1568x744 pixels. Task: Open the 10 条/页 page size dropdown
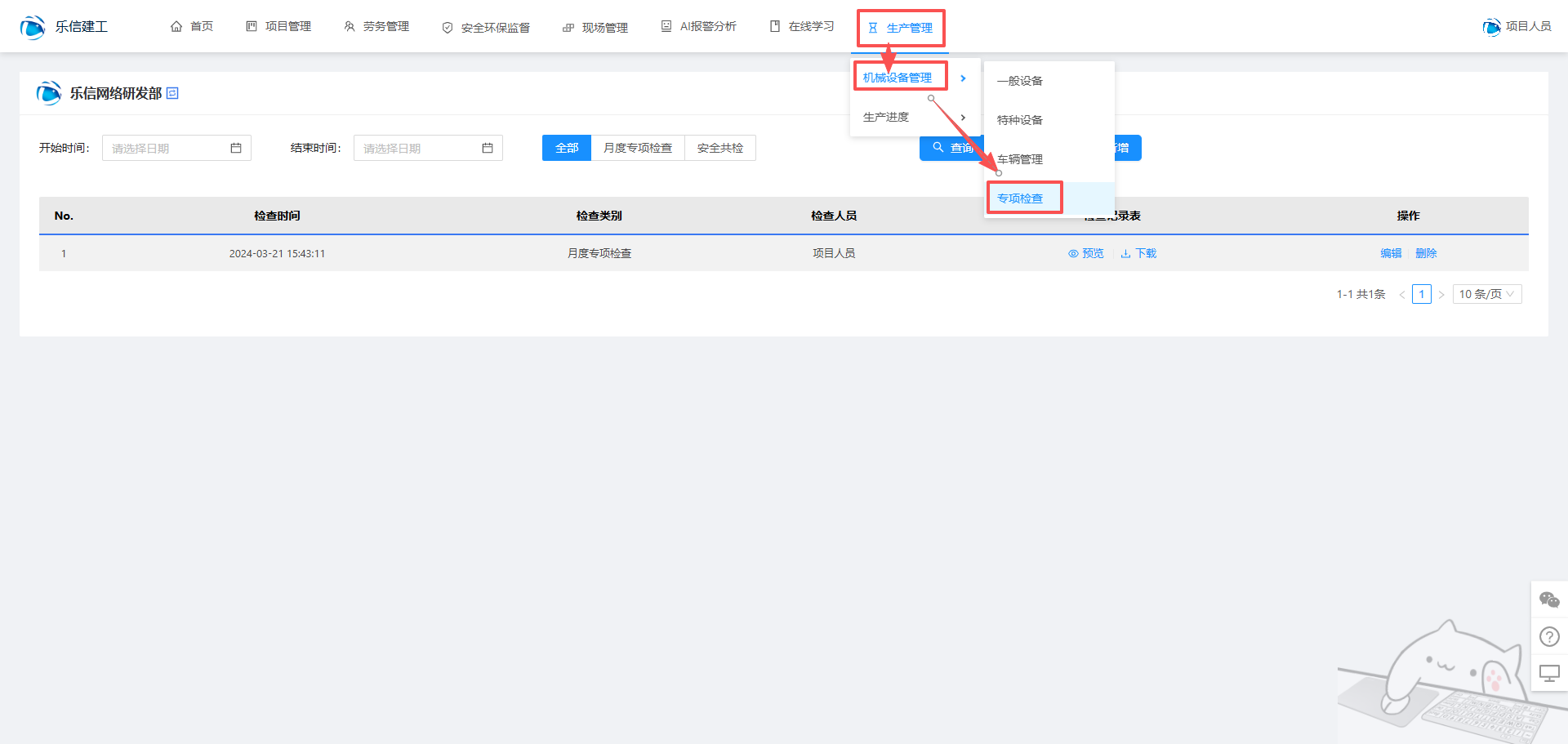click(x=1486, y=294)
